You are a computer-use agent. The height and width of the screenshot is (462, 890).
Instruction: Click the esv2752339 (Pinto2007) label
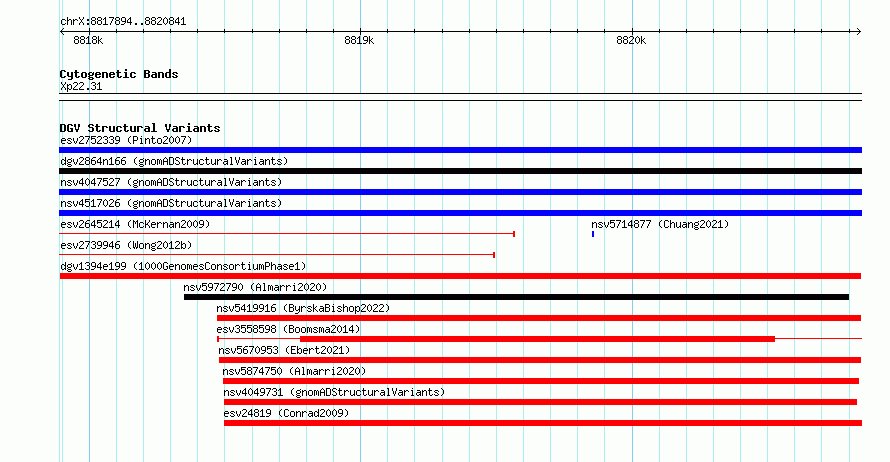126,140
